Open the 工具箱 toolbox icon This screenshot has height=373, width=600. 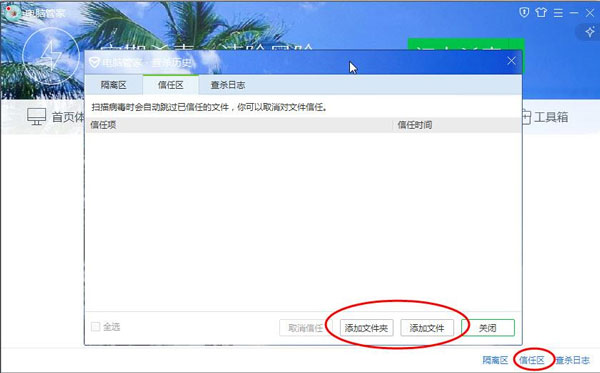tap(527, 117)
